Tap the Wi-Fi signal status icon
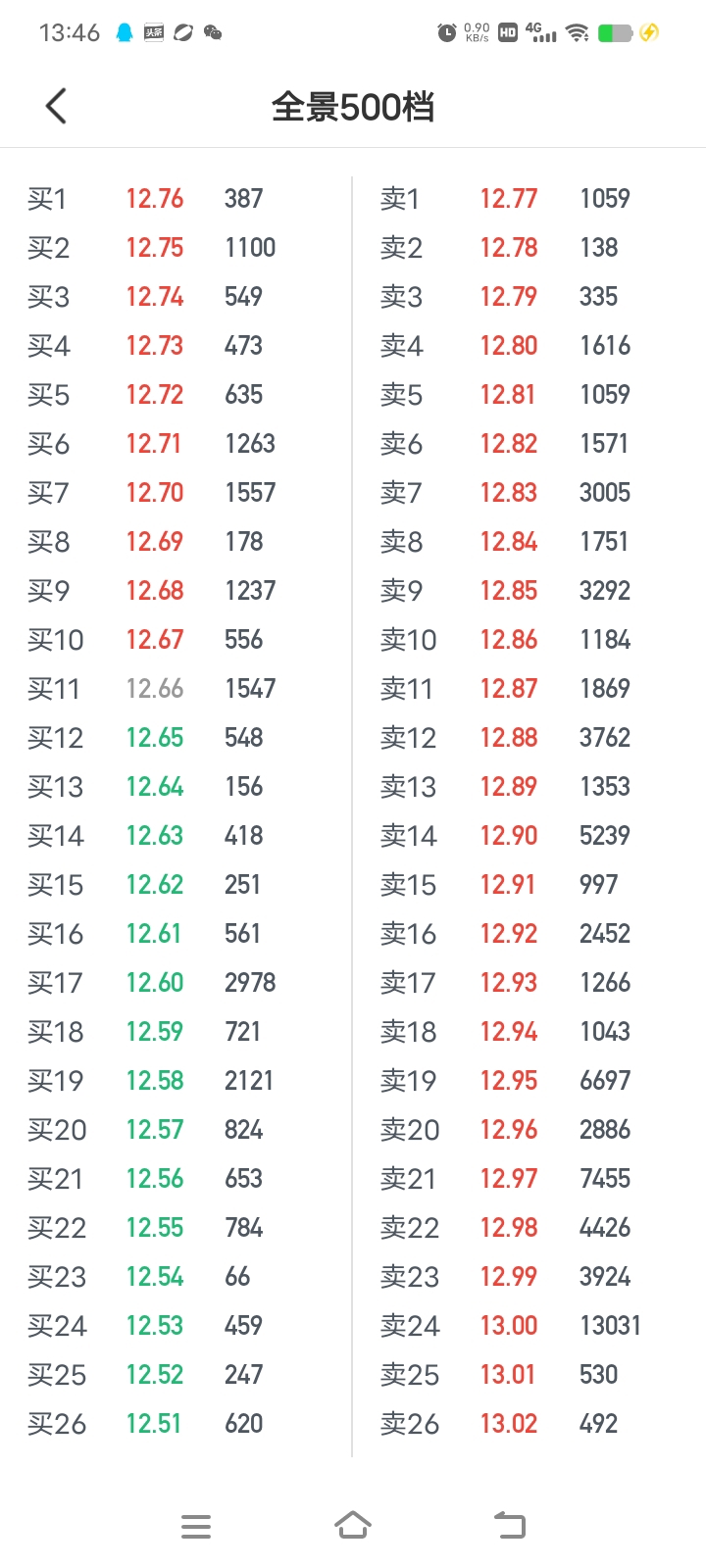 click(578, 32)
